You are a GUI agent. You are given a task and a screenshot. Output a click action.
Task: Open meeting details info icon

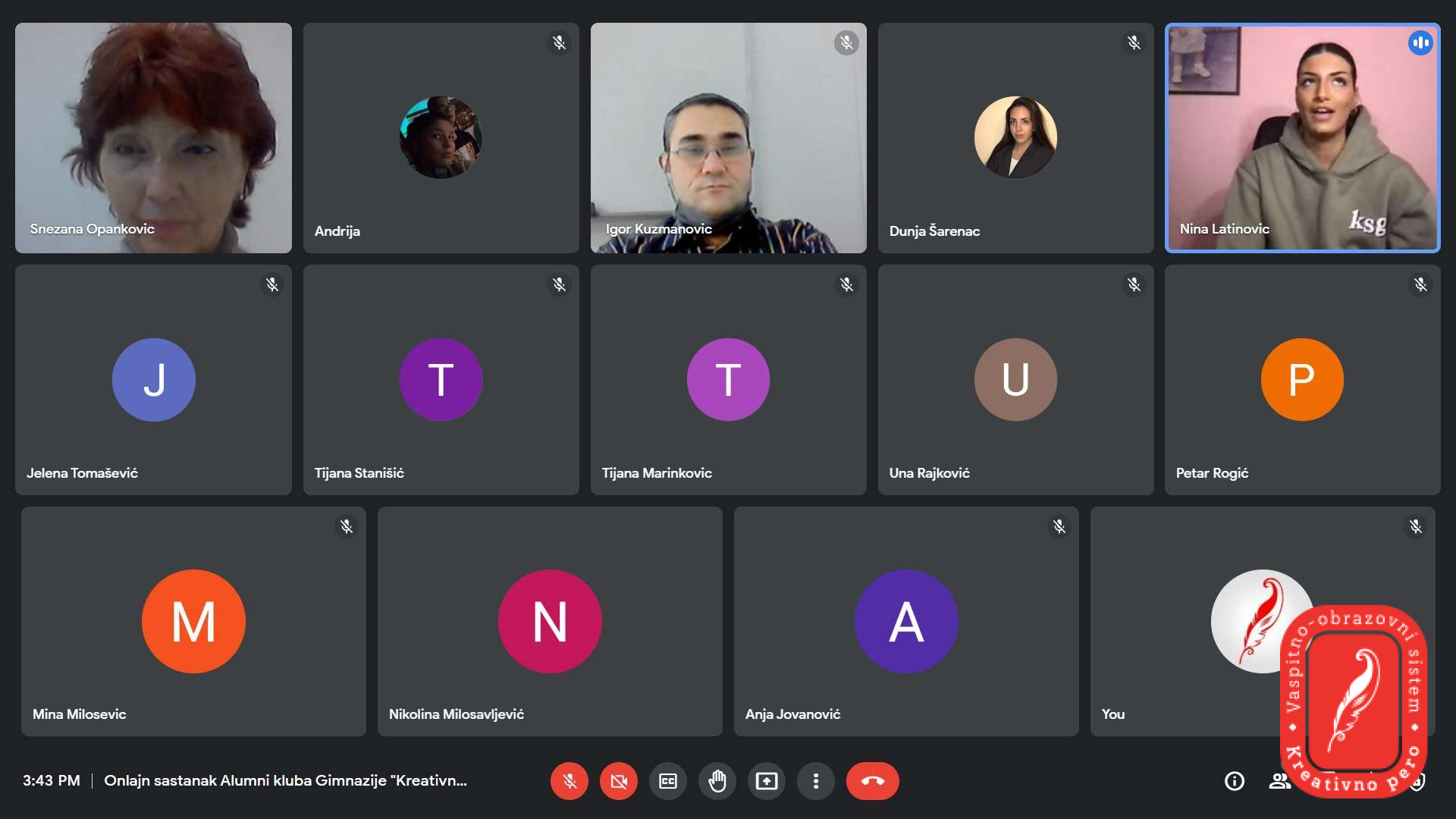[x=1235, y=781]
